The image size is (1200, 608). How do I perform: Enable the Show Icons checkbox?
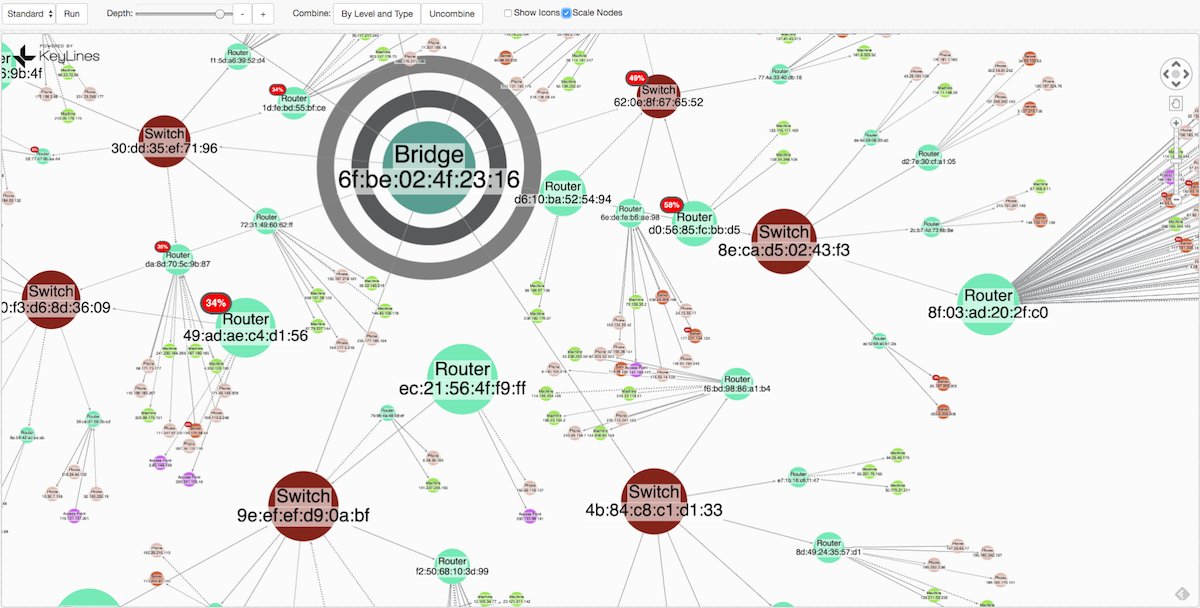pyautogui.click(x=508, y=13)
